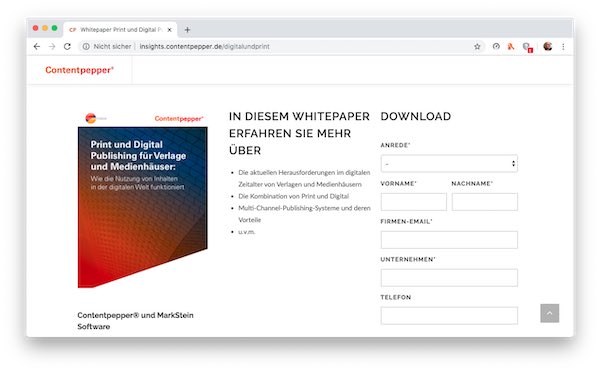Click the 'Die Kombination von Print und Digital' bullet
Screen dimensions: 600x372
pos(293,196)
